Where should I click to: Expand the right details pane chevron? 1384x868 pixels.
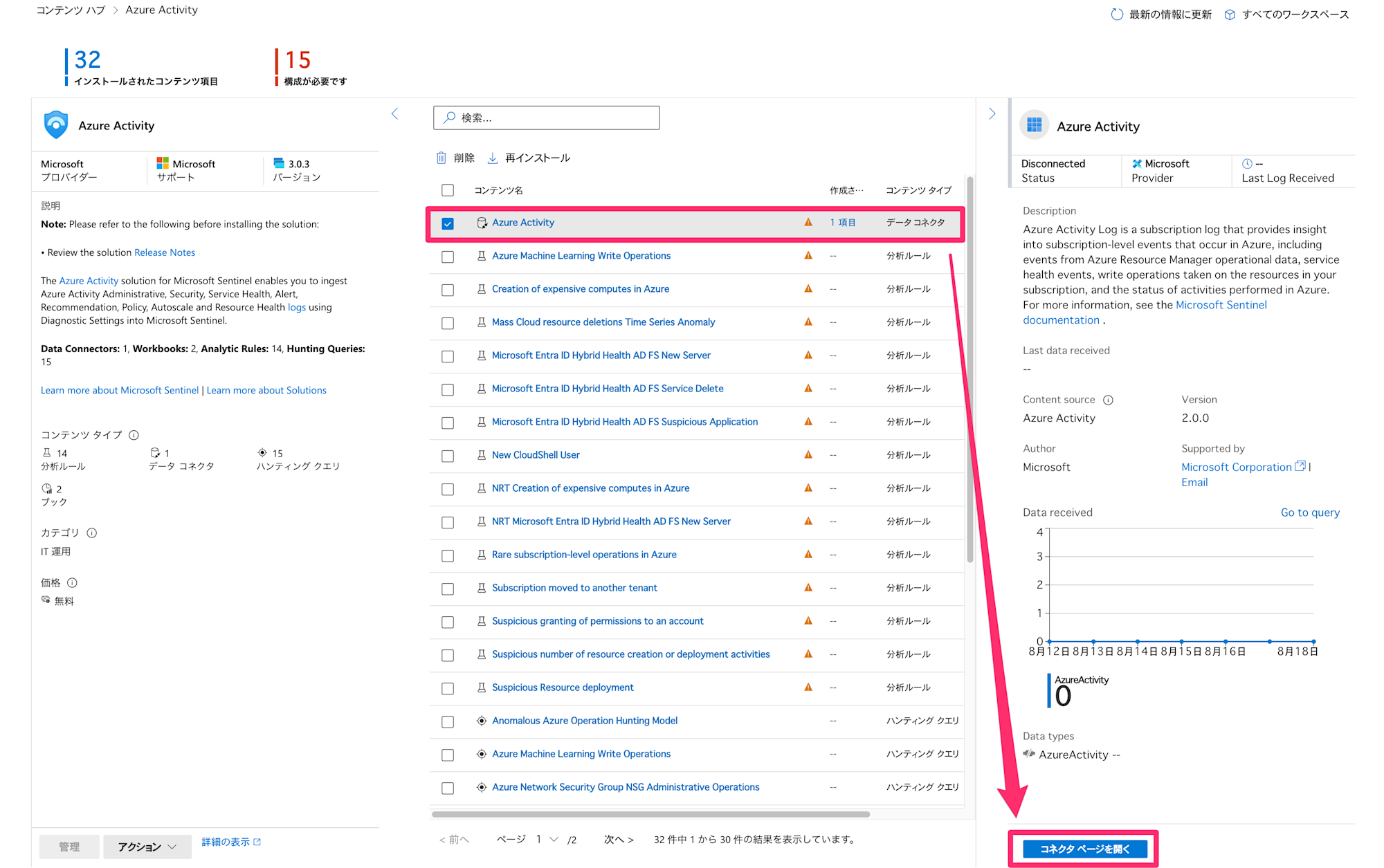pos(992,113)
